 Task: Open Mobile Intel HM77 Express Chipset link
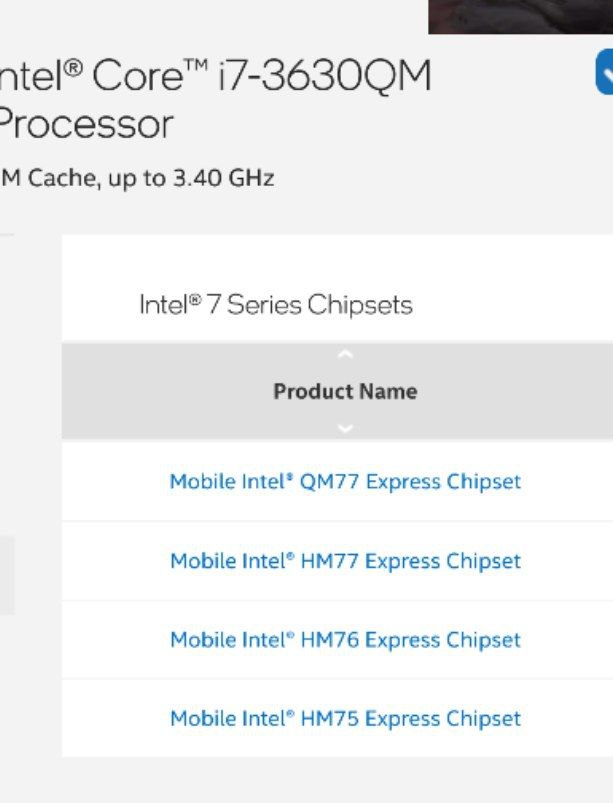346,561
